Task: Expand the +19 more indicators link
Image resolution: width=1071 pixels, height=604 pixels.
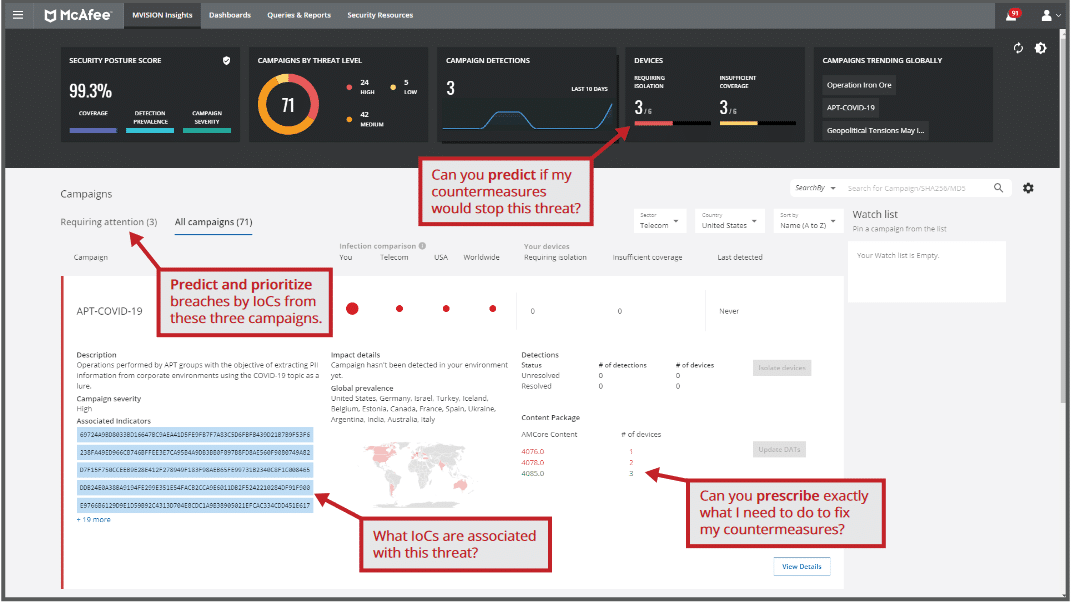Action: [x=94, y=519]
